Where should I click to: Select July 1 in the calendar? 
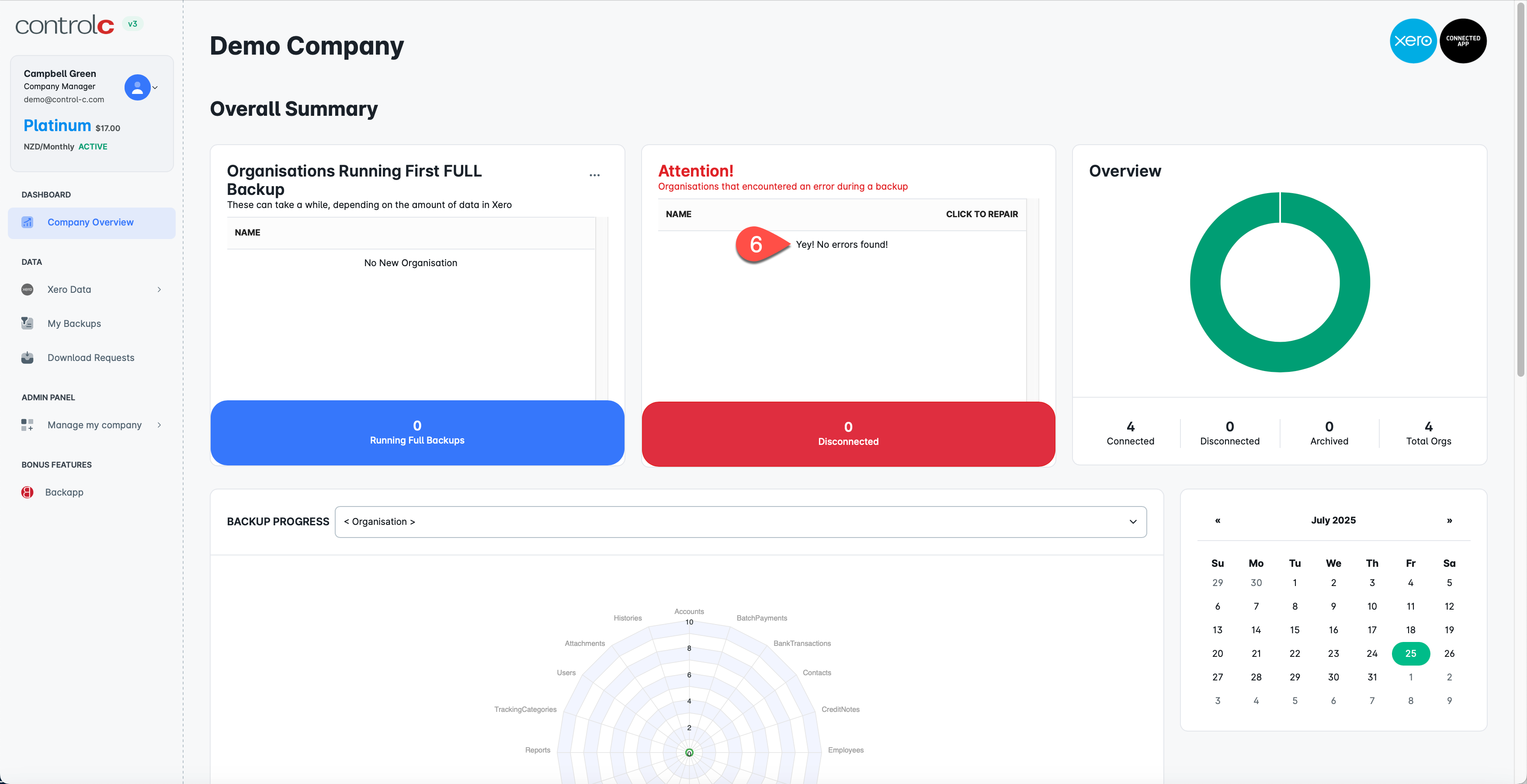1294,583
